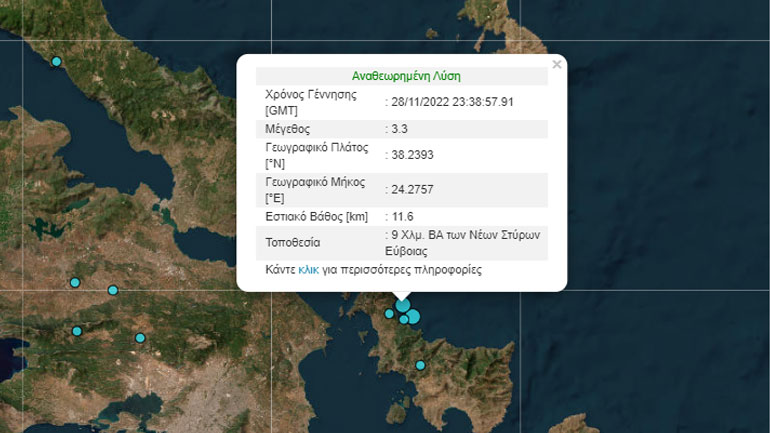Click the small marker left of the large marker cluster
This screenshot has width=770, height=433.
(389, 313)
